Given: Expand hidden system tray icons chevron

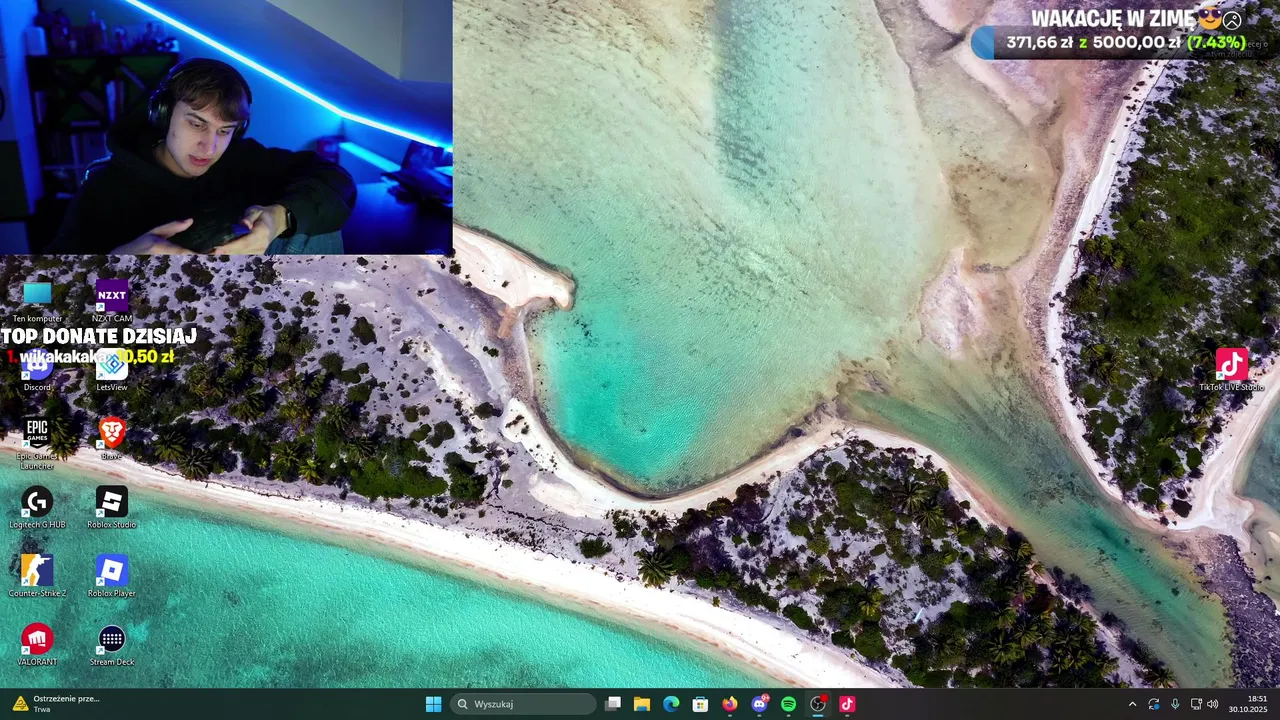Looking at the screenshot, I should 1132,704.
